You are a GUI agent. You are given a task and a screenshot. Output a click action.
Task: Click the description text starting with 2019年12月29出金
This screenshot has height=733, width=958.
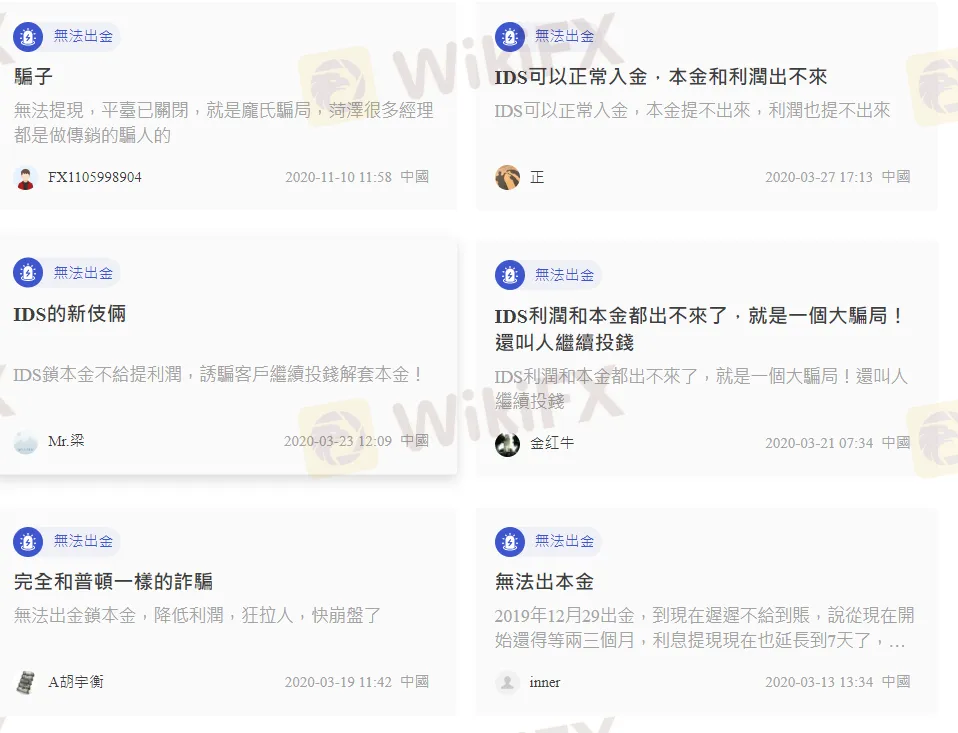(x=704, y=627)
